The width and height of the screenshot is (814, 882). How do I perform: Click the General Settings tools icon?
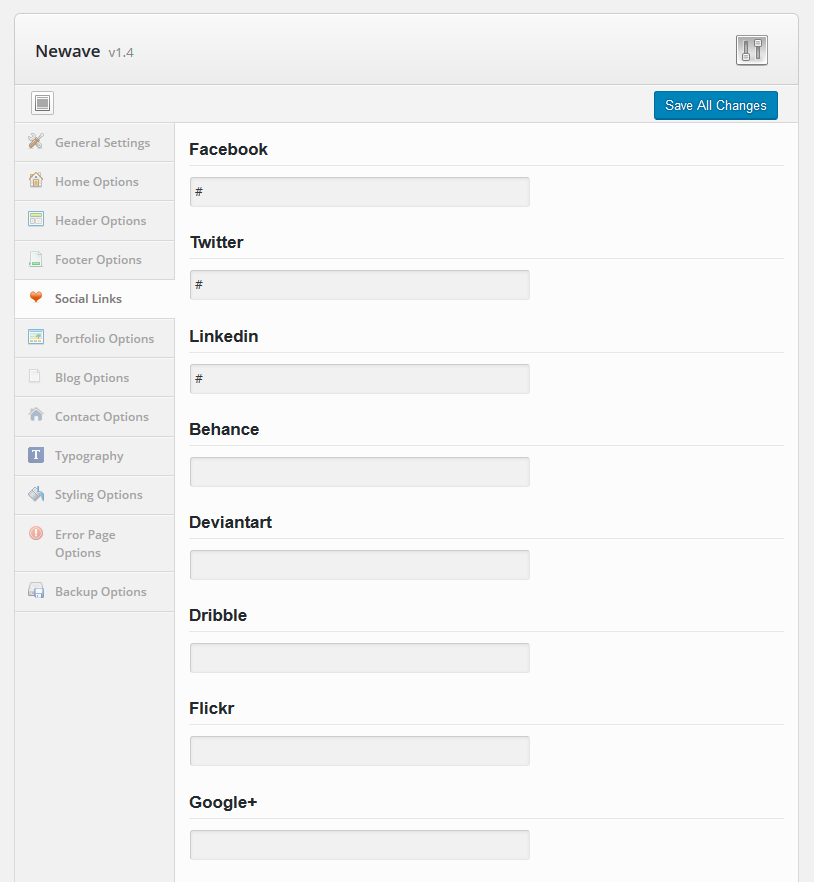(36, 141)
